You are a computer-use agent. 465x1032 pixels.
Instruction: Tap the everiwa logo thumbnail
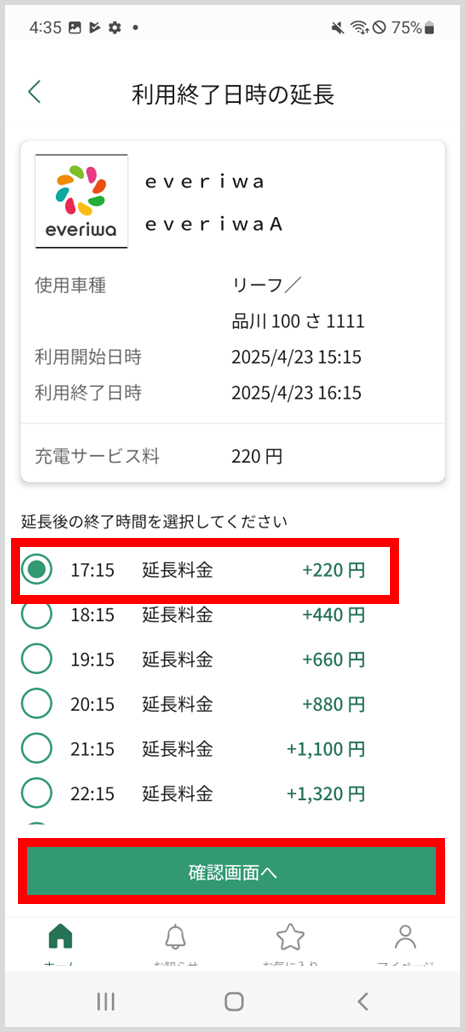click(82, 201)
